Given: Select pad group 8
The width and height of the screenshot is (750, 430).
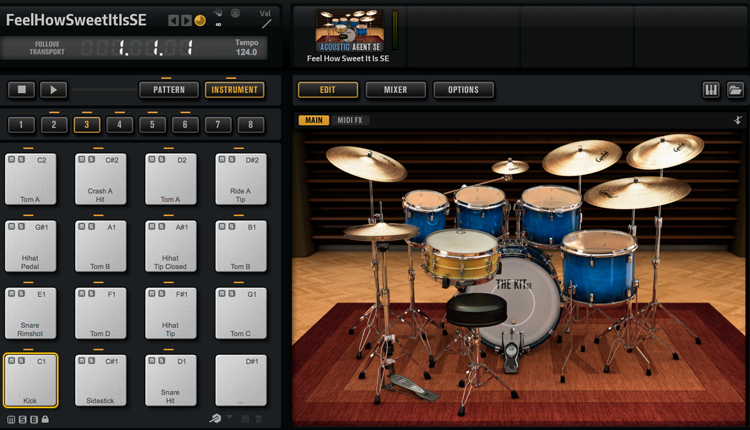Looking at the screenshot, I should click(251, 124).
